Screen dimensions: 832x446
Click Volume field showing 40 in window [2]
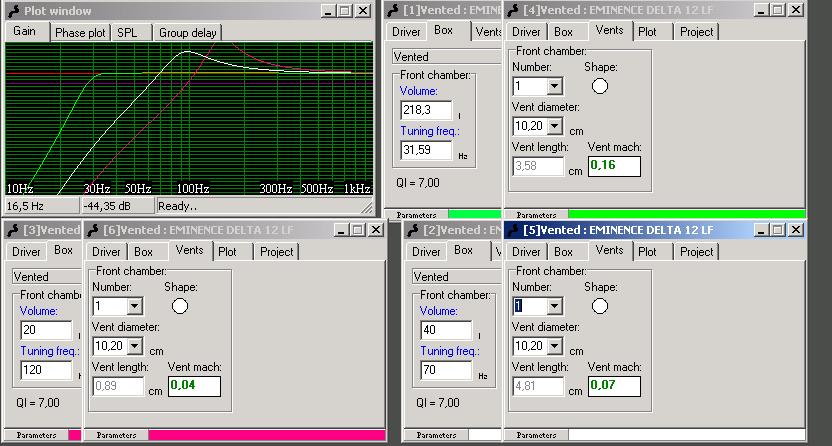coord(446,330)
